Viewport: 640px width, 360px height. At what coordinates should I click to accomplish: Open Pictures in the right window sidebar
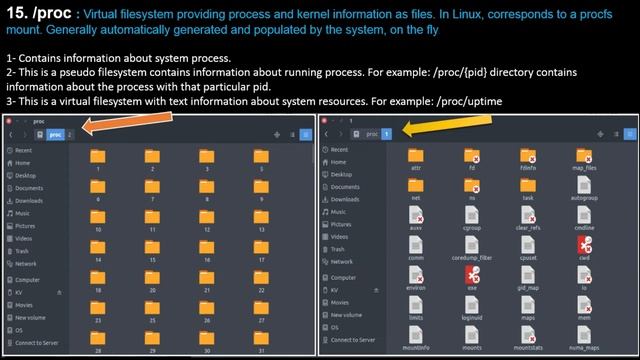pos(337,224)
